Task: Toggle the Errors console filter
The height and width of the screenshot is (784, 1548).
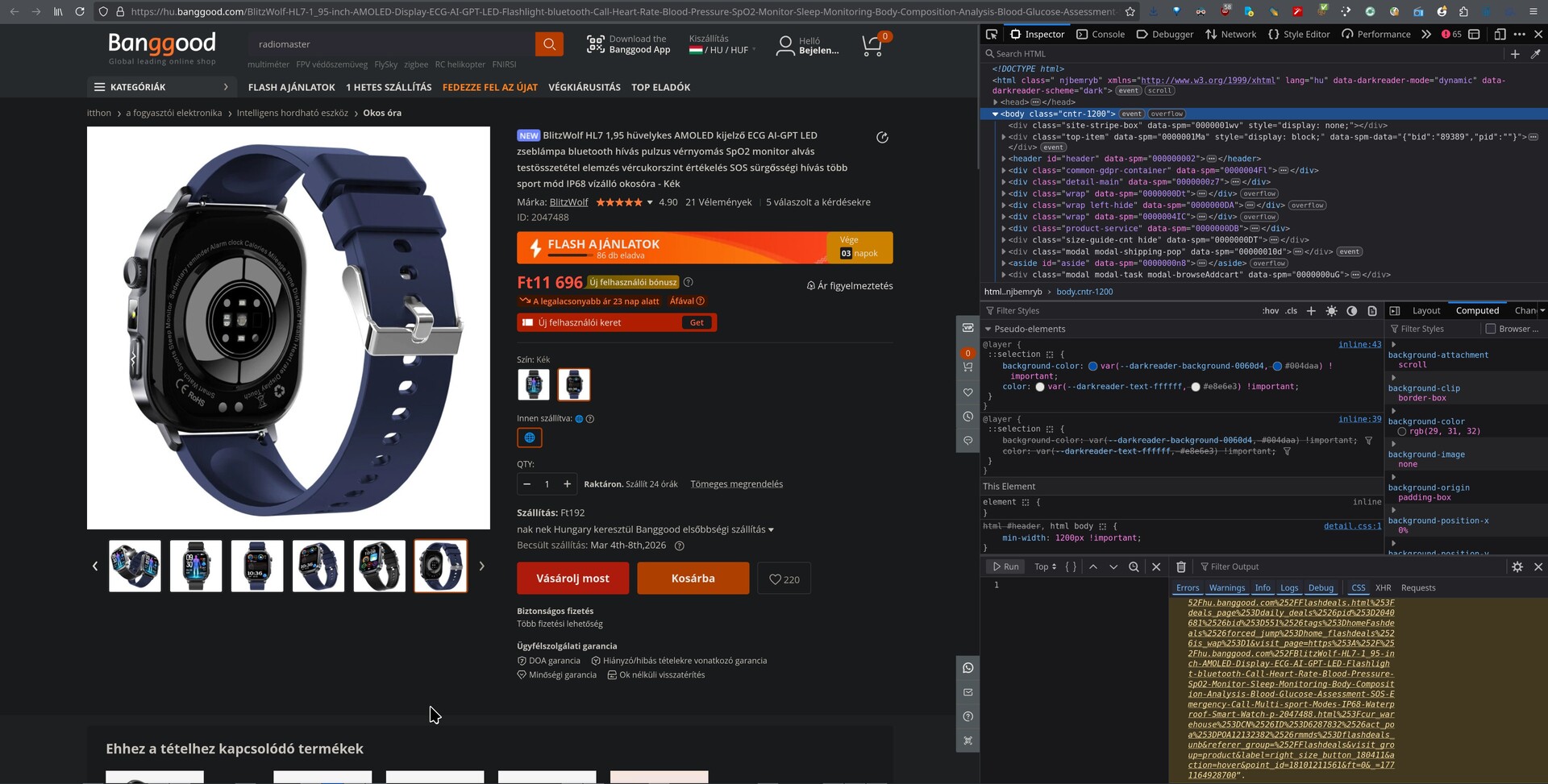Action: [x=1188, y=588]
